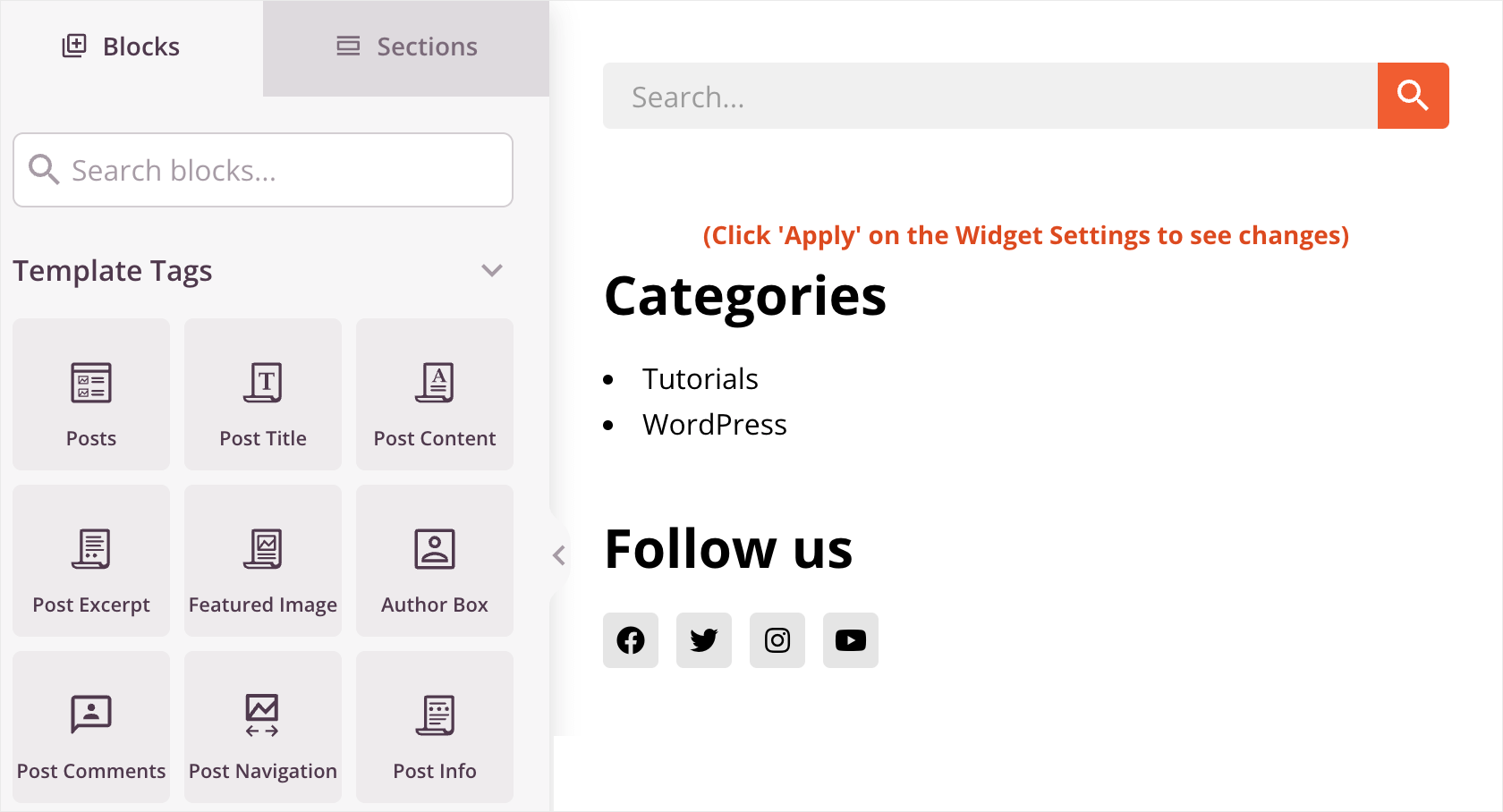1503x812 pixels.
Task: Add the Author Box block
Action: (435, 561)
